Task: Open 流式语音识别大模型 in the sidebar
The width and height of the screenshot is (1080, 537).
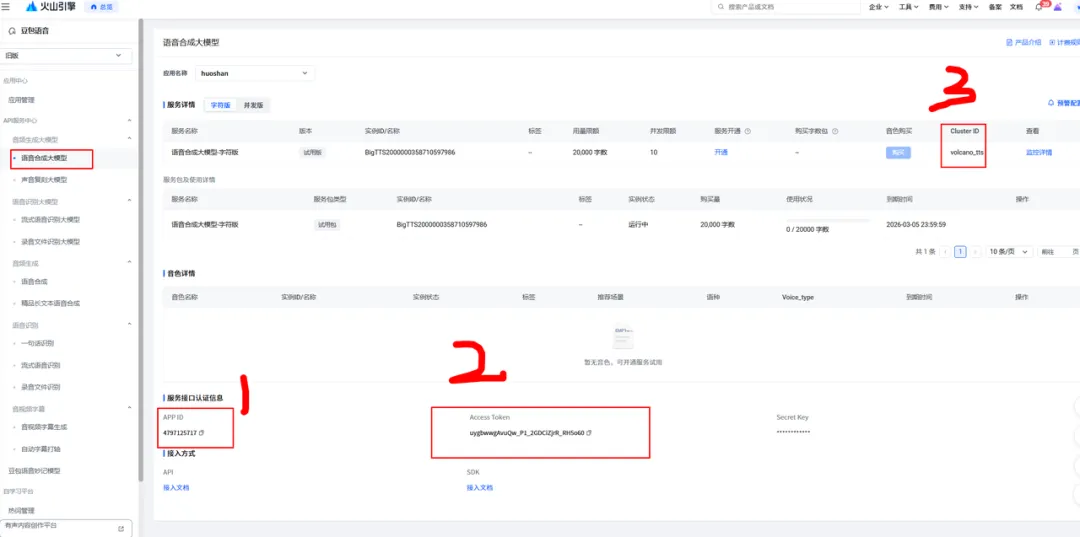Action: [50, 220]
